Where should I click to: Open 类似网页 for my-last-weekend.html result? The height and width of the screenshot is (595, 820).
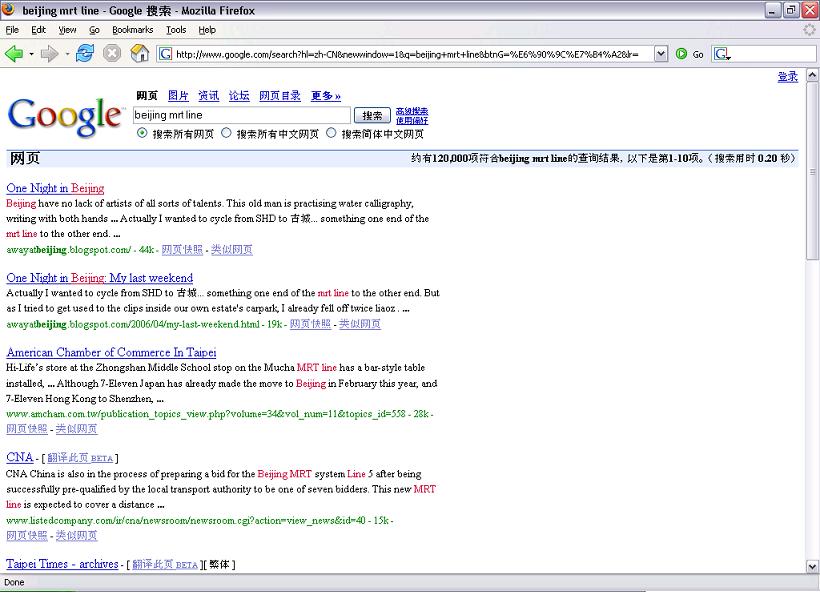(360, 324)
